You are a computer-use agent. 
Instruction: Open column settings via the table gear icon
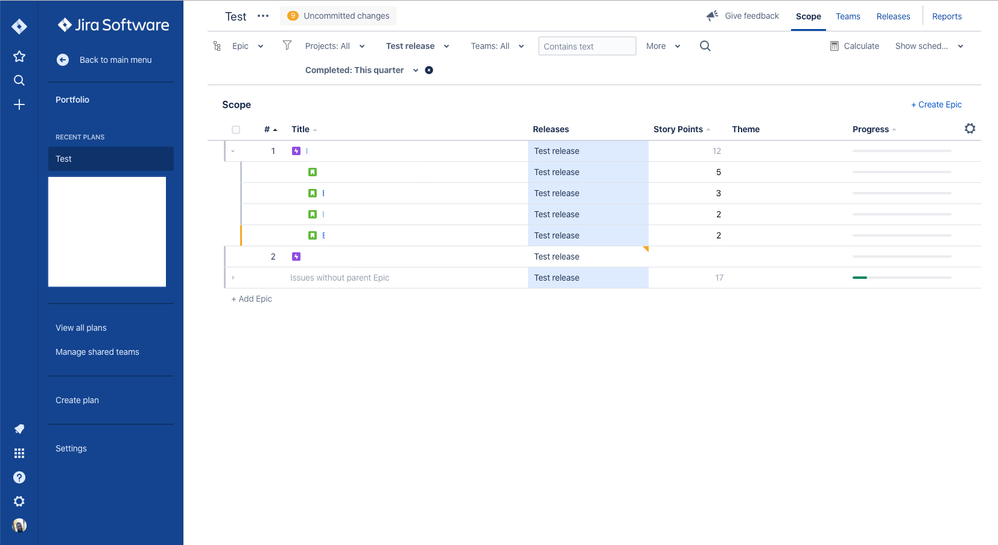(x=970, y=129)
